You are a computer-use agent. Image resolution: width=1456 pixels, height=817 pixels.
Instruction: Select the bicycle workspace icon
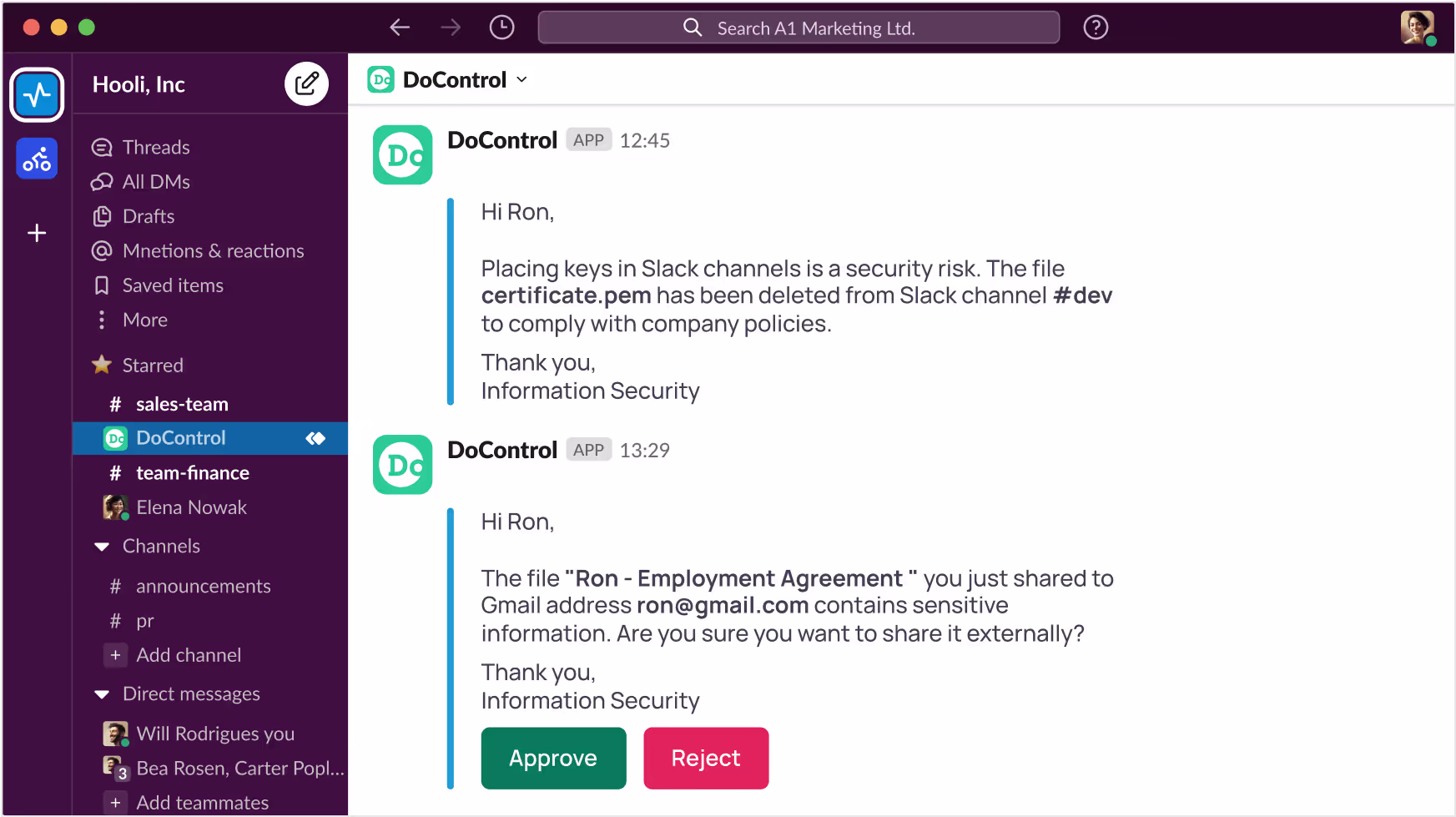(x=37, y=159)
